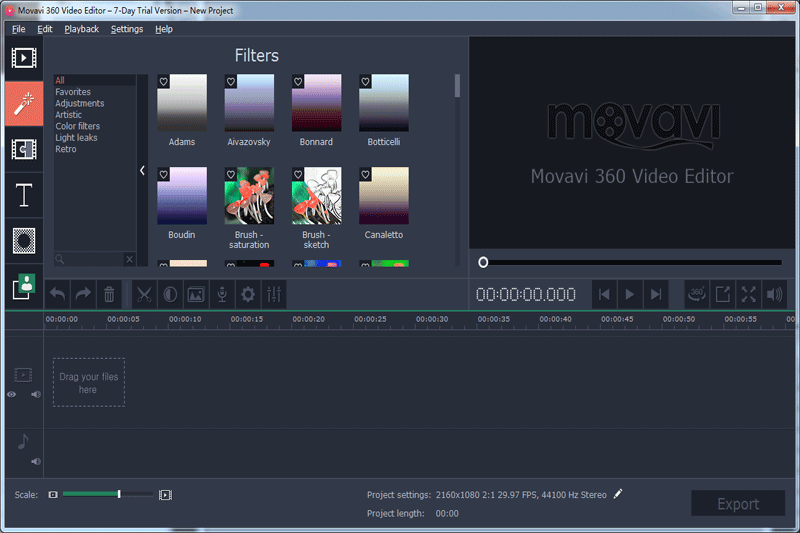Favorite the Bonnard filter heart
This screenshot has height=533, width=800.
(298, 81)
